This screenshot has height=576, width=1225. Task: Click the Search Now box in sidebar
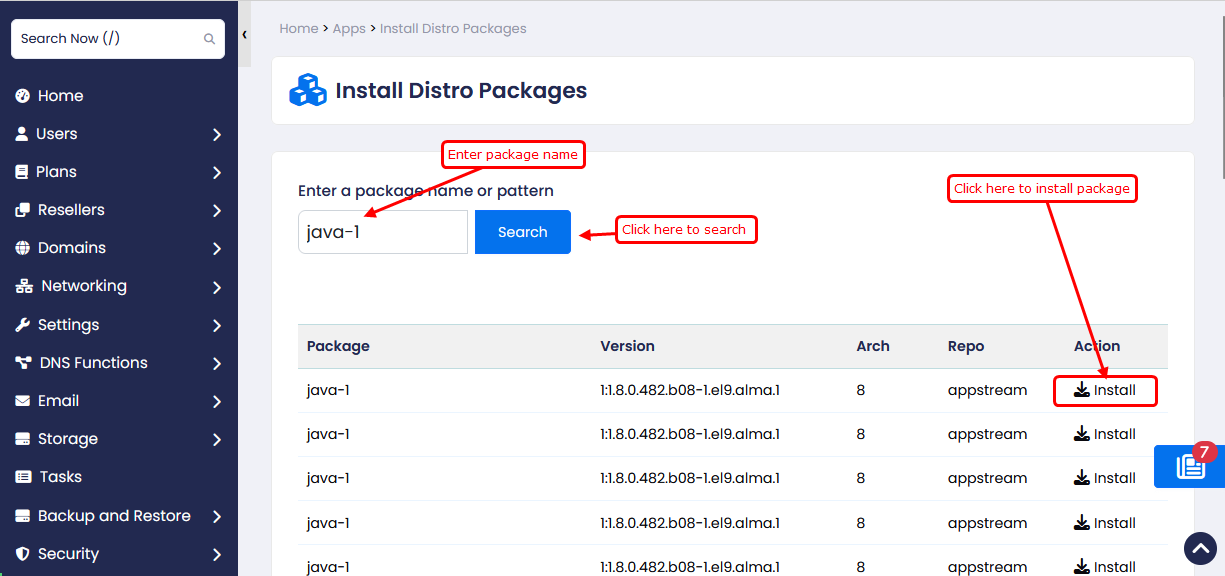(x=110, y=39)
